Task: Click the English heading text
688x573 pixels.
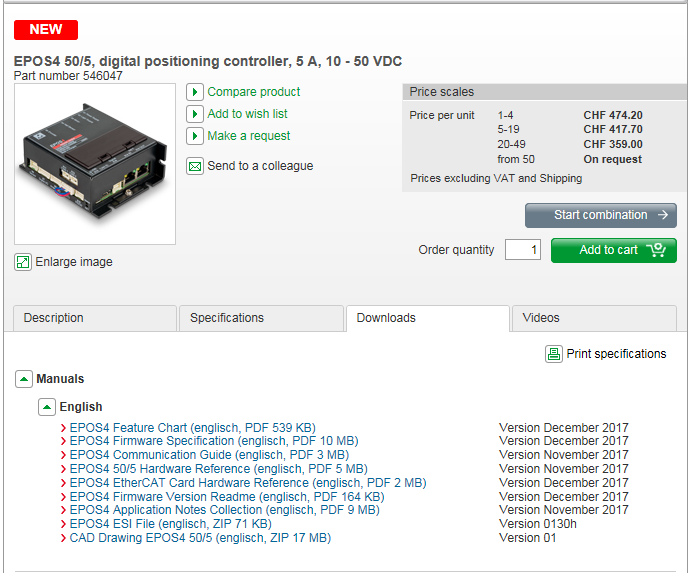Action: tap(81, 407)
